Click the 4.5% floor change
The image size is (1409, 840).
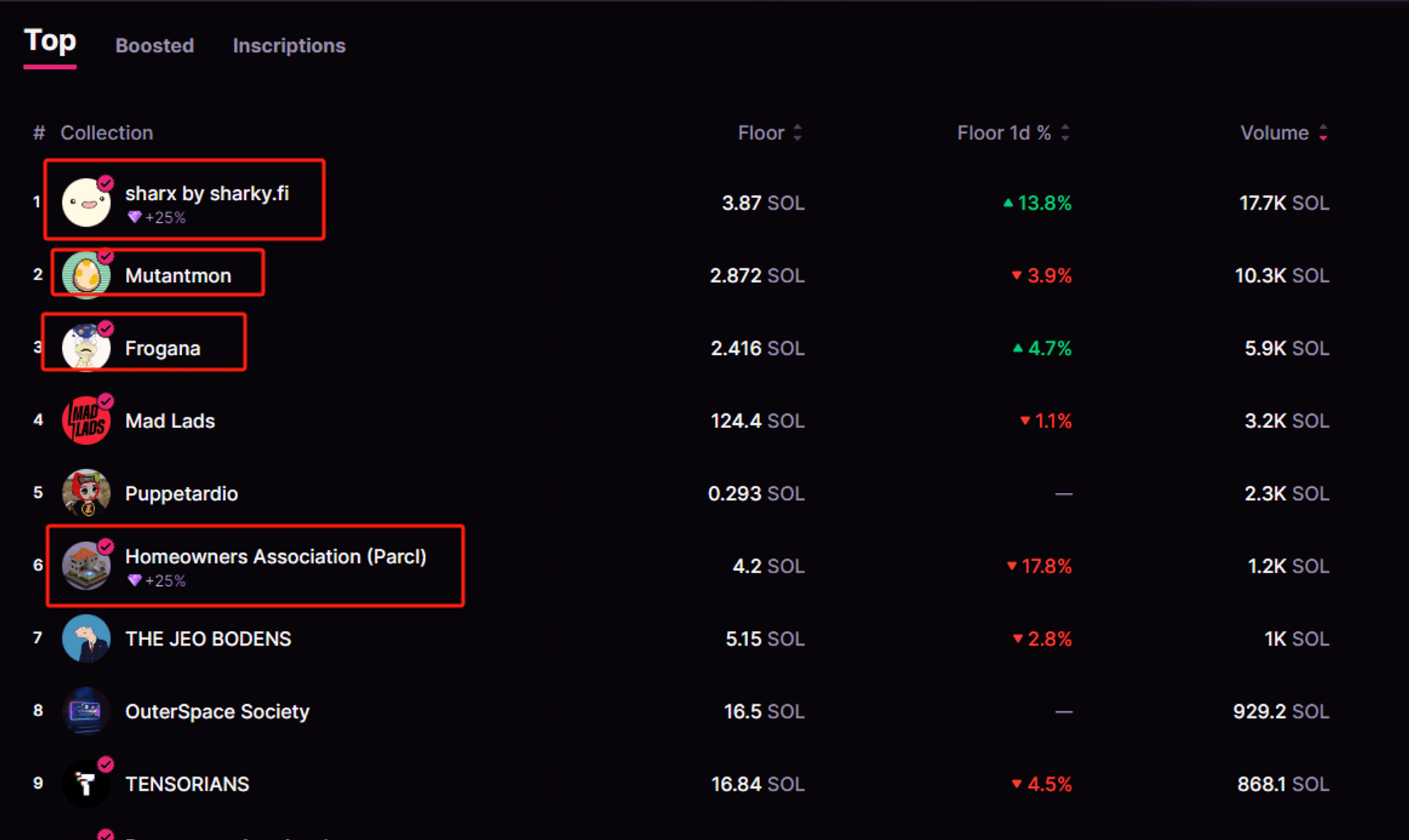tap(1041, 784)
